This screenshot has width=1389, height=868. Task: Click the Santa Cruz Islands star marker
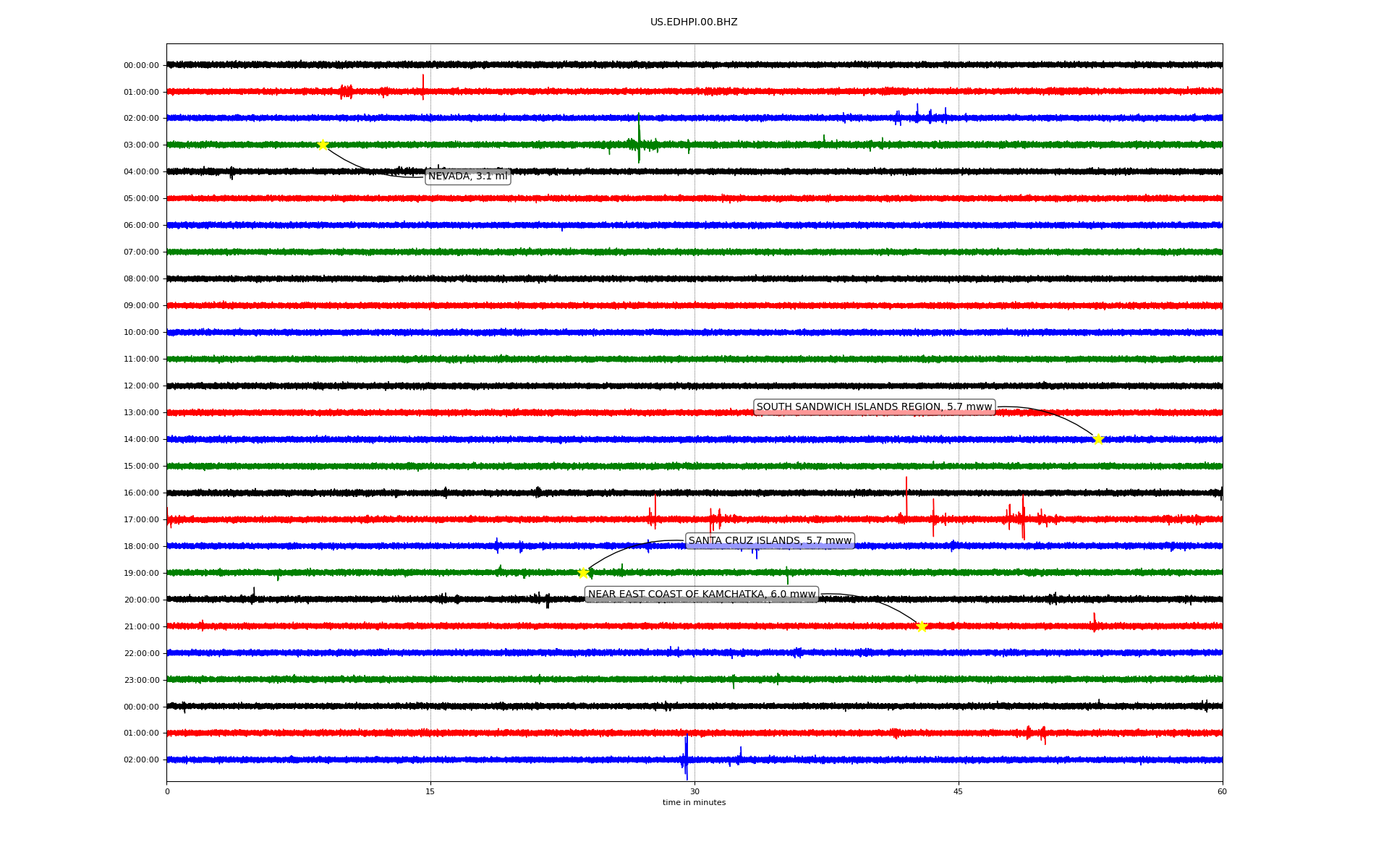(x=583, y=573)
